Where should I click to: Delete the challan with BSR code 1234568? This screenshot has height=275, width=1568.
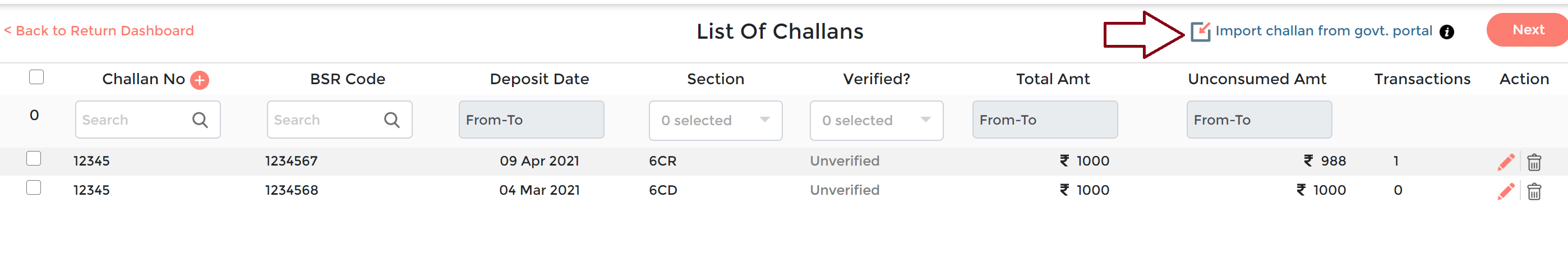click(x=1533, y=191)
